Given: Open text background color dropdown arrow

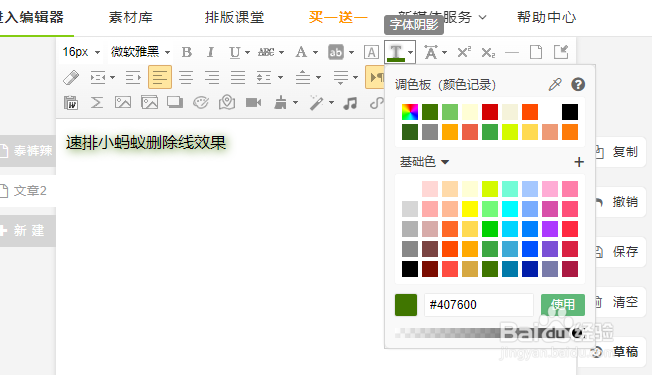Looking at the screenshot, I should point(351,52).
